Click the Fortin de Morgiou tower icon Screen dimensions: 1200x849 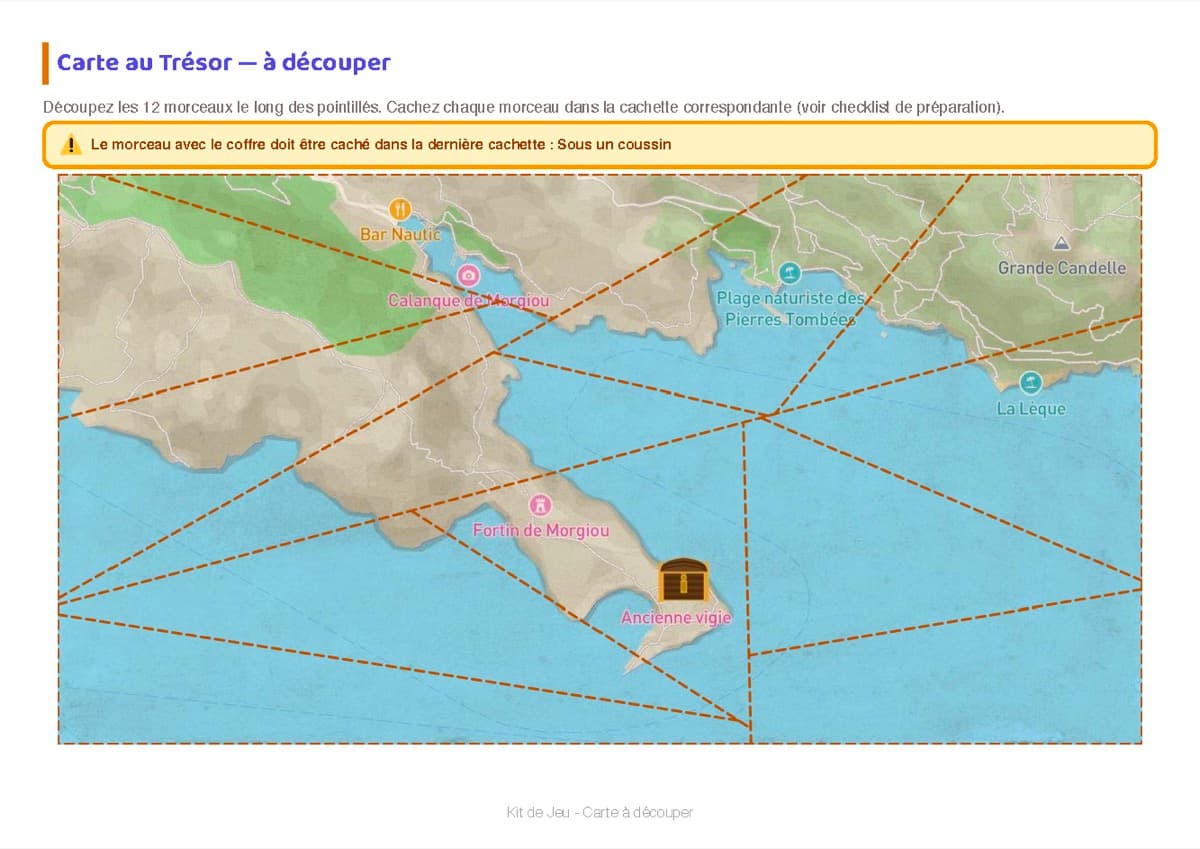click(x=541, y=505)
